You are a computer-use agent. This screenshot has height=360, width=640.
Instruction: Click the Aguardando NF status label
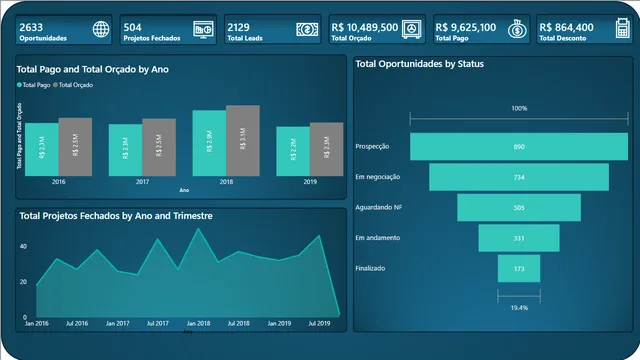[379, 207]
